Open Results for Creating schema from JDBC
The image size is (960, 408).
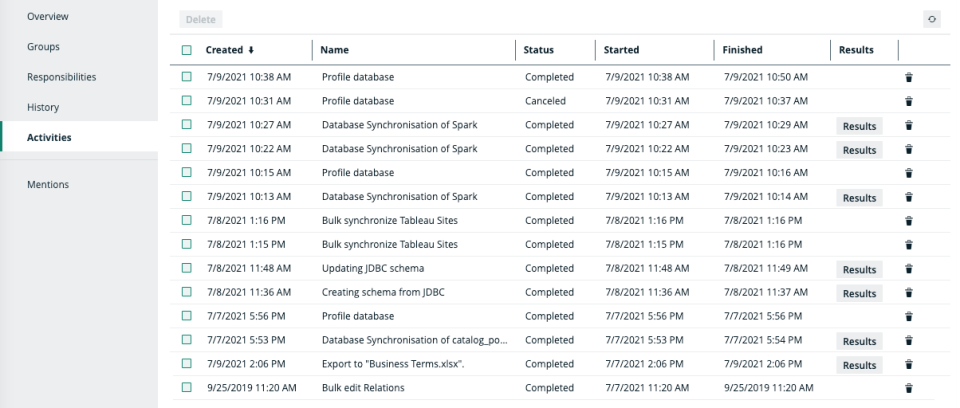tap(859, 294)
